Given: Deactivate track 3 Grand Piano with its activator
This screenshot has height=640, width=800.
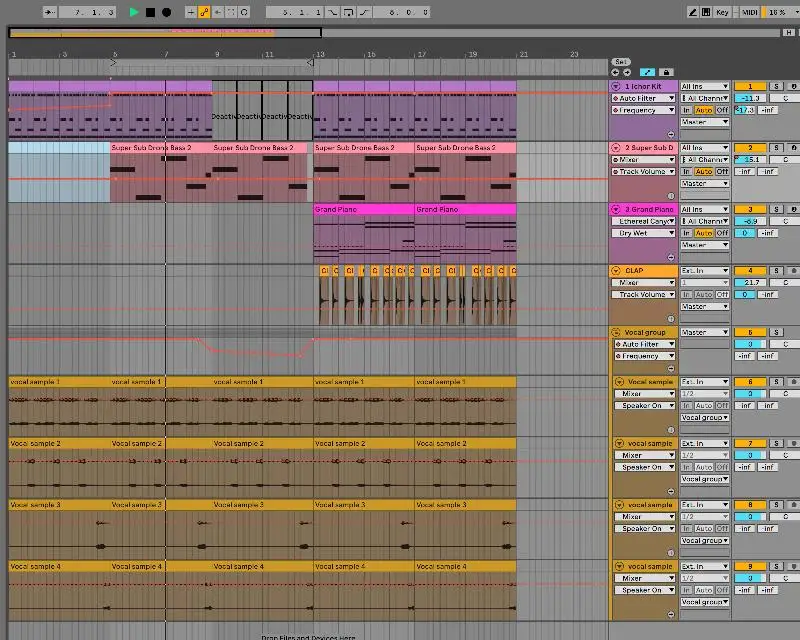Looking at the screenshot, I should 750,210.
